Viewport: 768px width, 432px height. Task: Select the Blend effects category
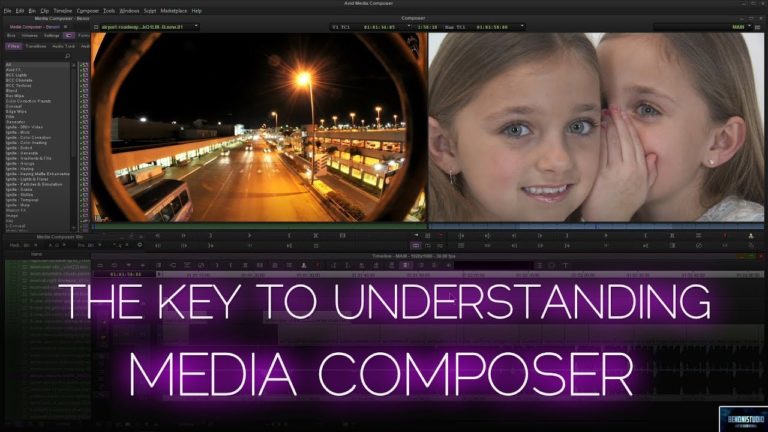37,91
